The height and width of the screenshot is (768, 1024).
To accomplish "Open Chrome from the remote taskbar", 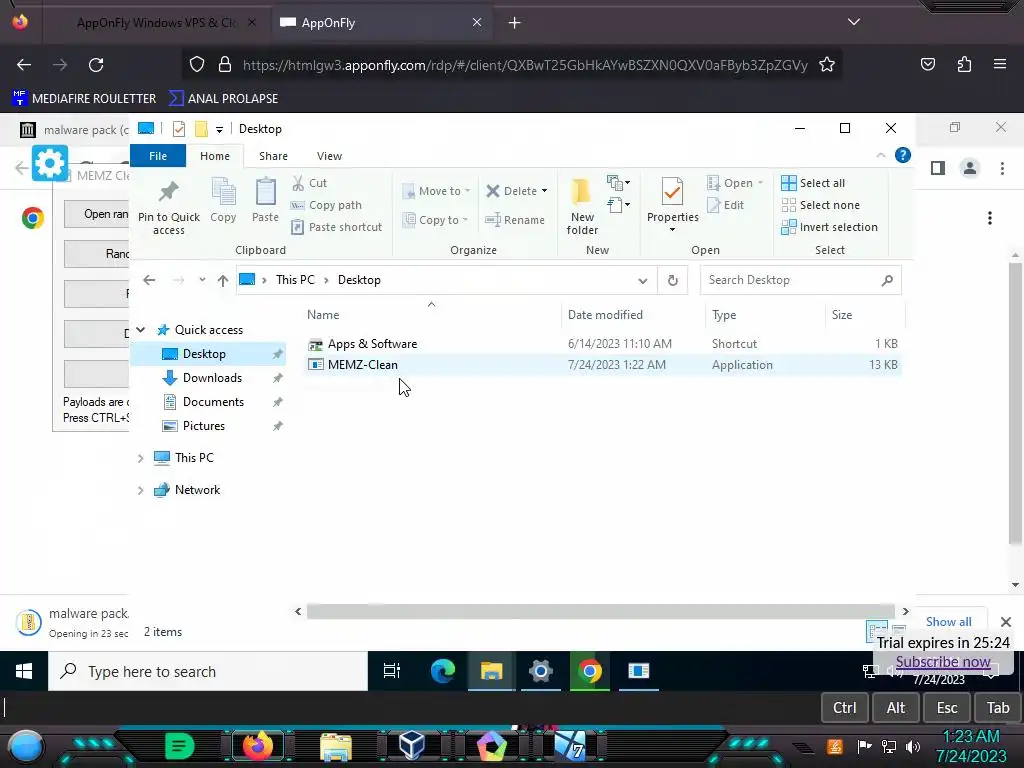I will [x=590, y=671].
